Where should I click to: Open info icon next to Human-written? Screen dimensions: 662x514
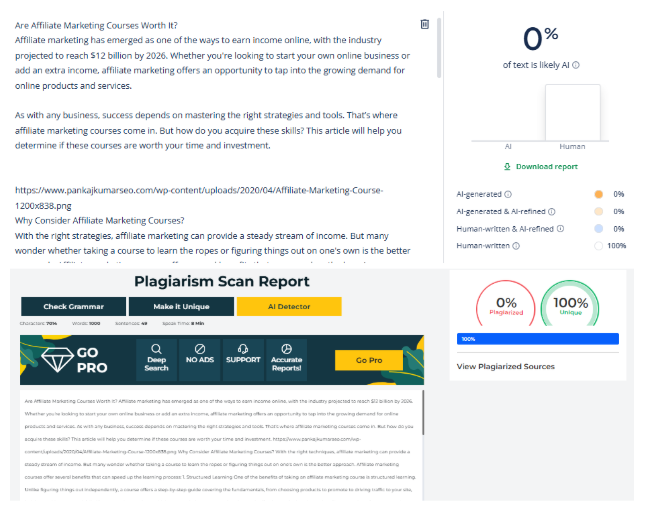point(516,246)
